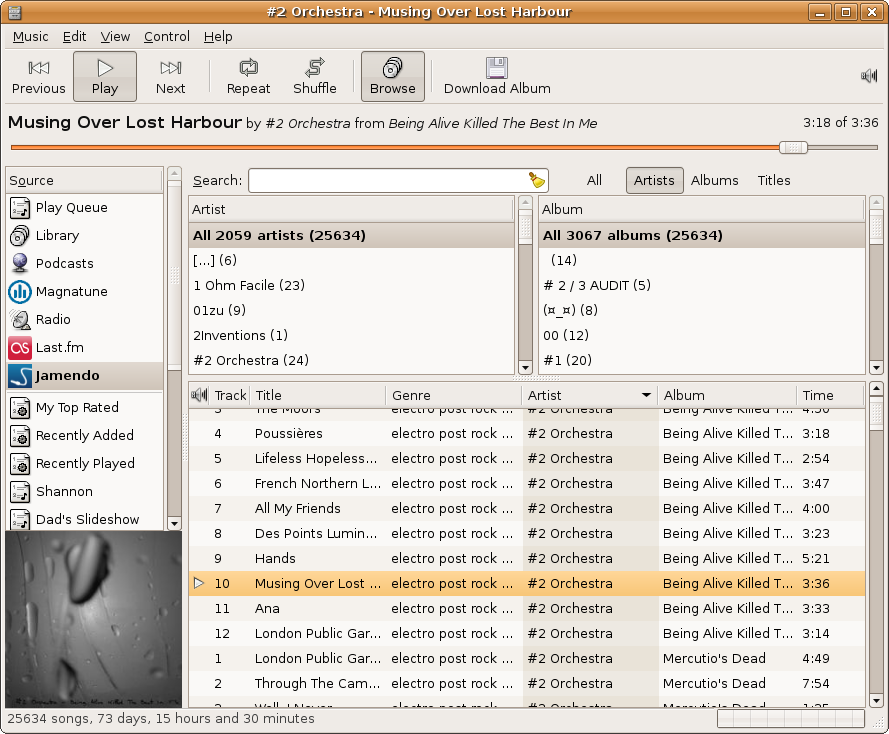This screenshot has height=734, width=889.
Task: Click the source list scroll-down arrow
Action: coord(175,524)
